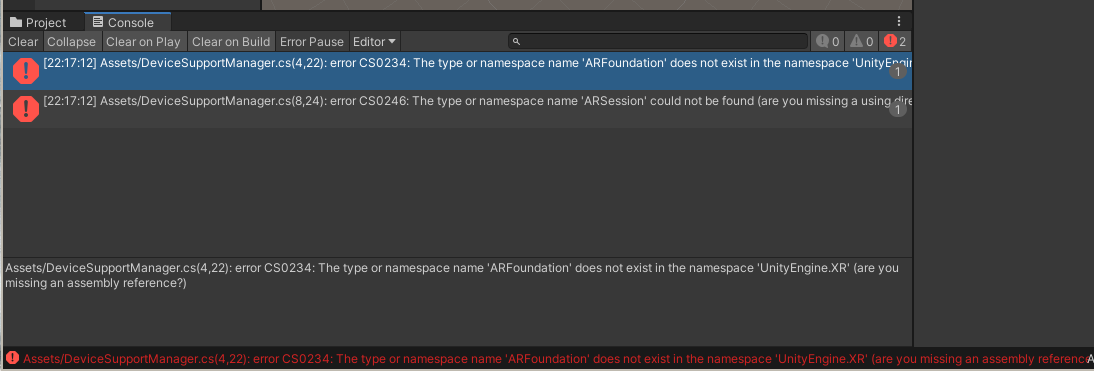
Task: Click the Clear button in Console
Action: (x=23, y=42)
